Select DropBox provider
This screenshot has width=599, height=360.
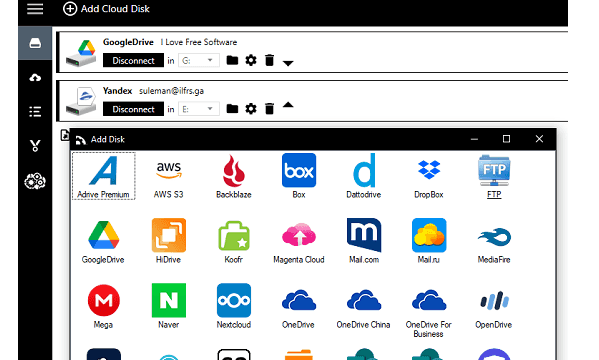coord(429,176)
